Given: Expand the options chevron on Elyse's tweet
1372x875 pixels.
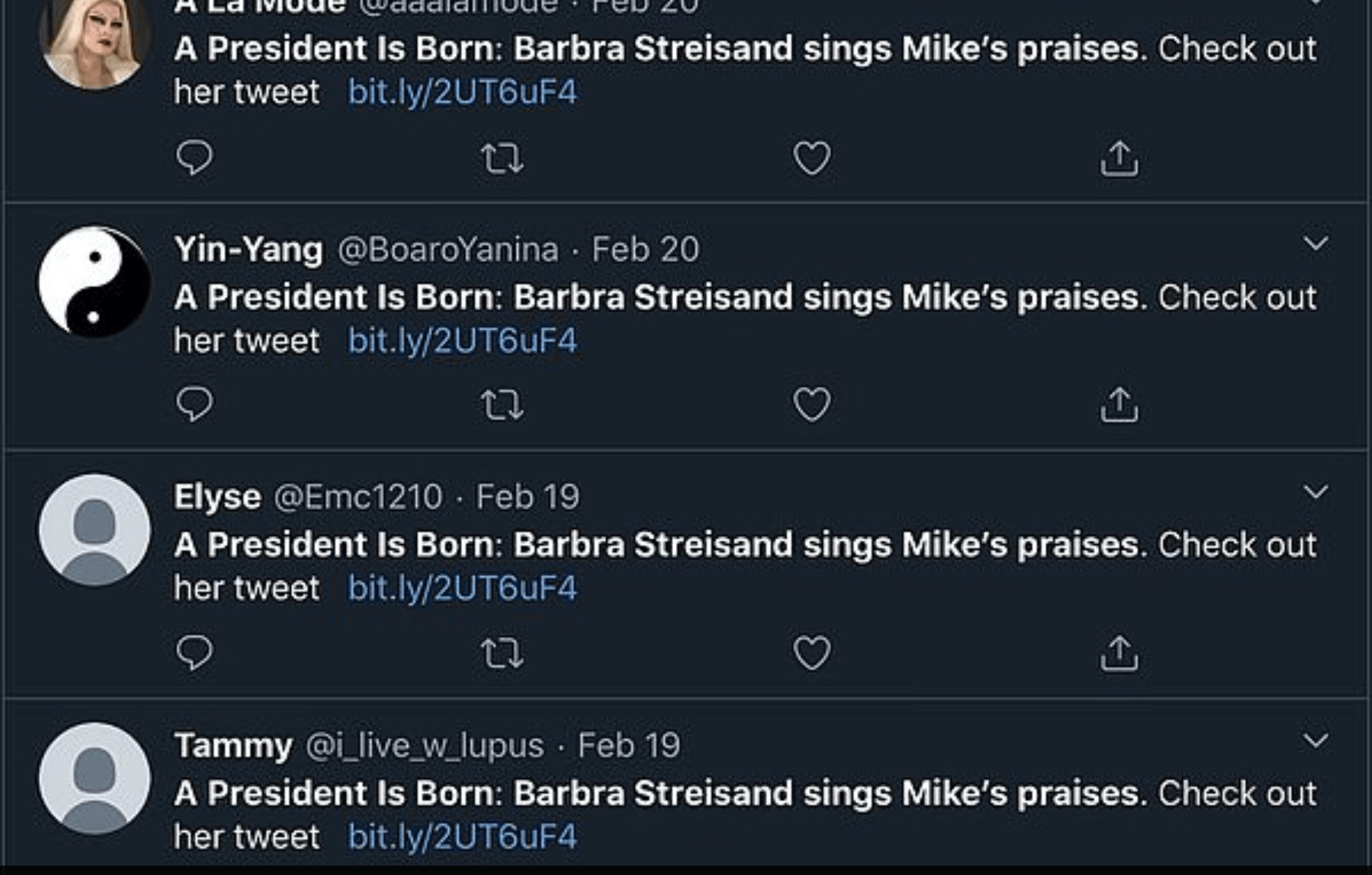Looking at the screenshot, I should (1315, 492).
